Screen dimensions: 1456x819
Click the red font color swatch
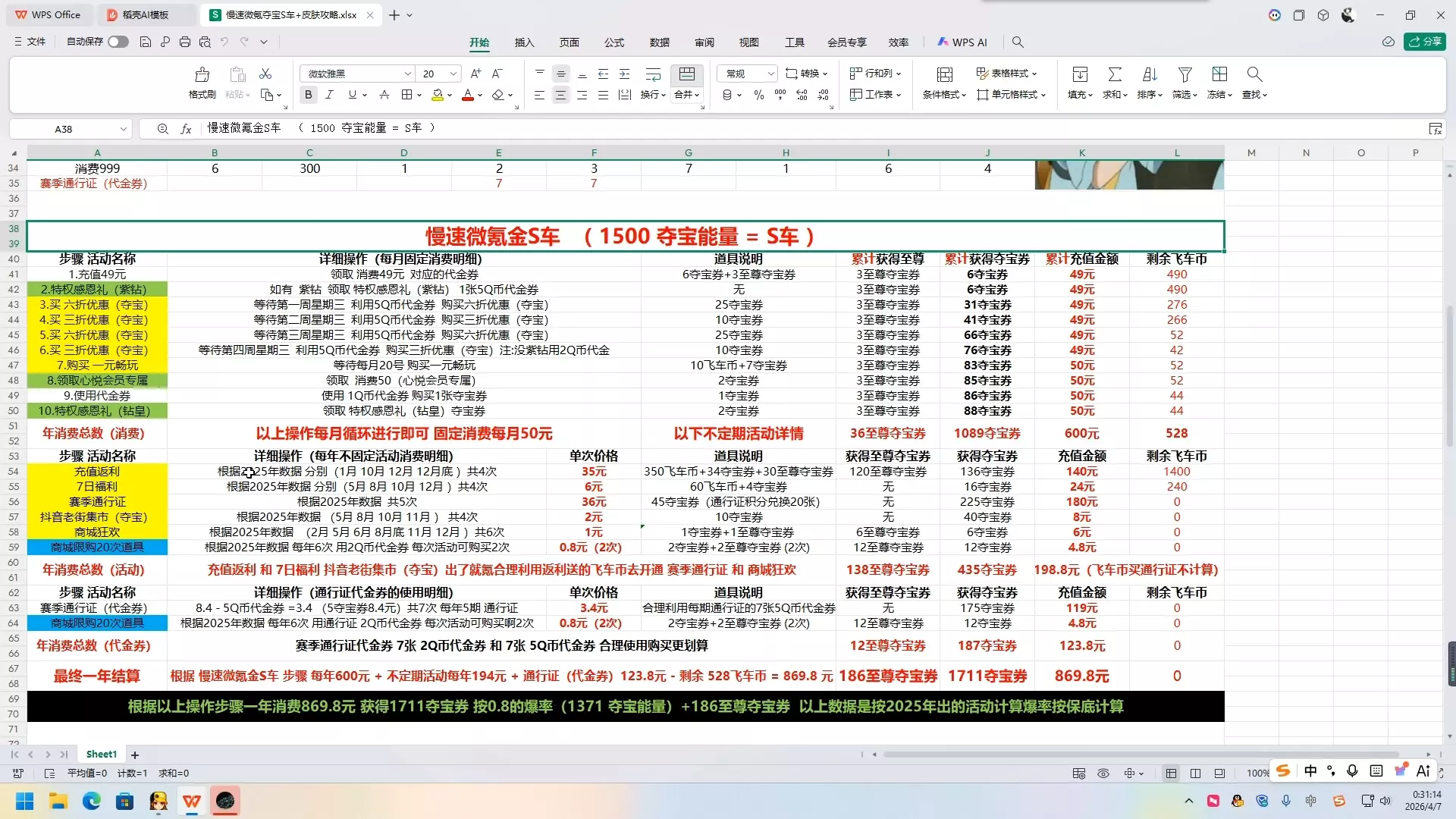pos(468,95)
